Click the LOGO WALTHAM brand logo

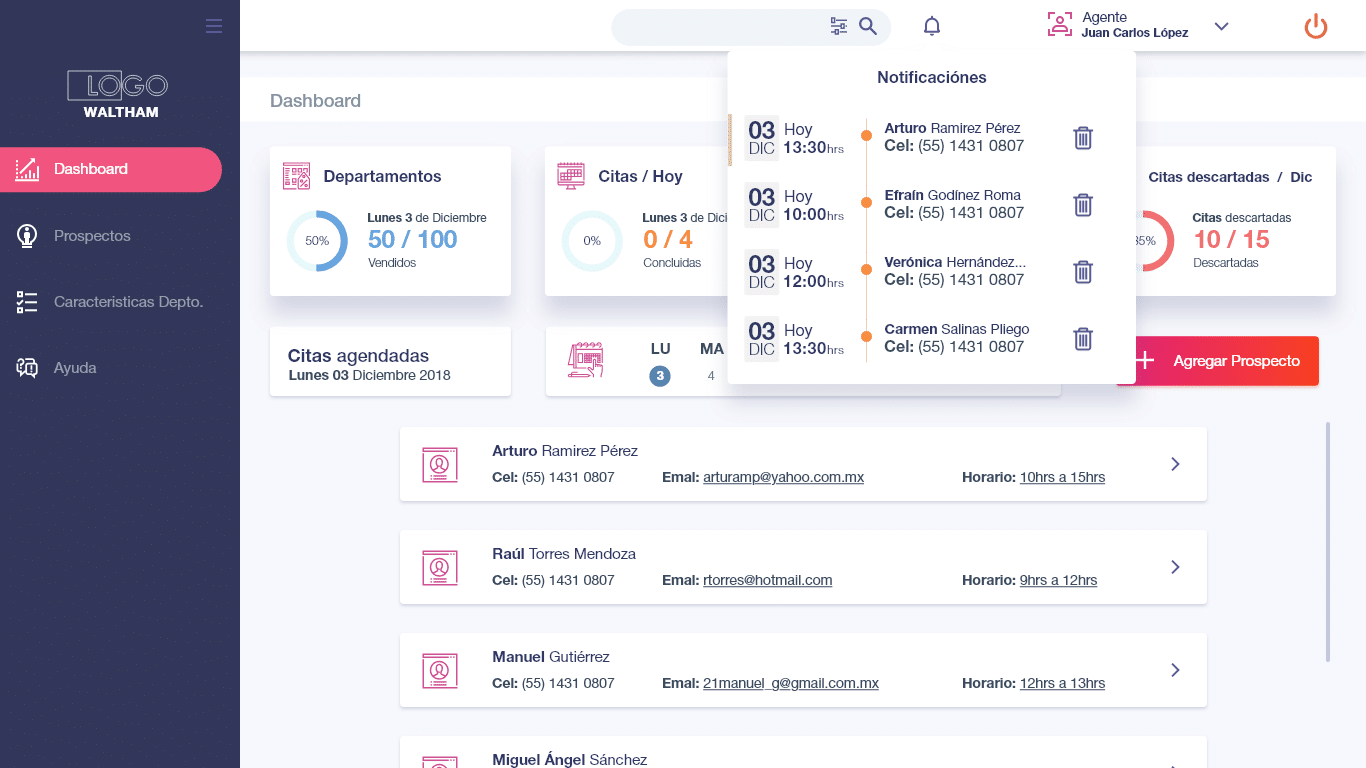coord(119,93)
